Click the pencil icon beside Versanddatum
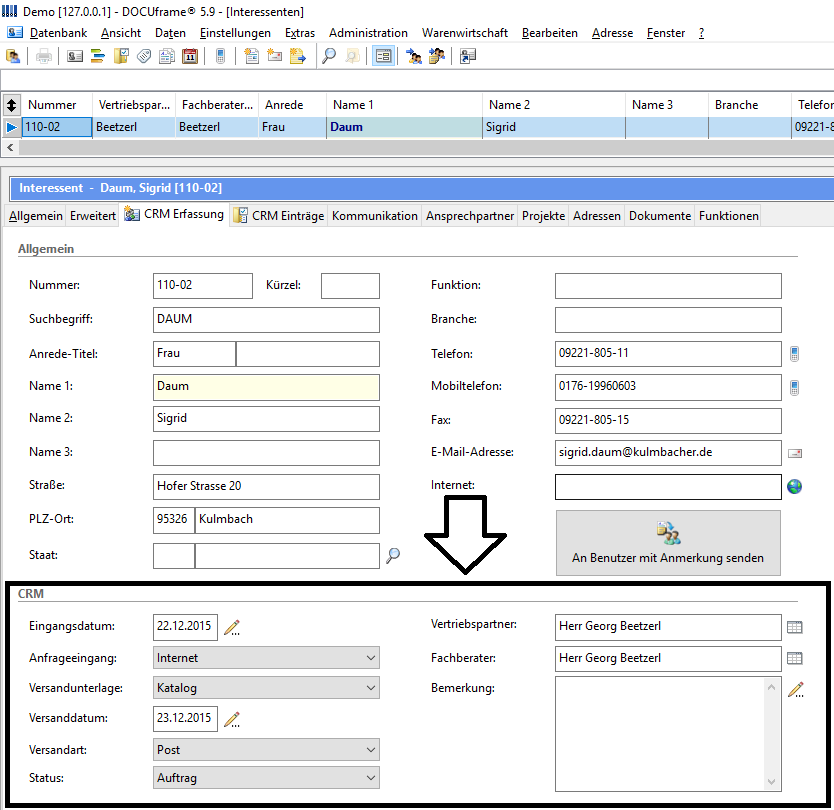This screenshot has width=834, height=810. point(232,720)
